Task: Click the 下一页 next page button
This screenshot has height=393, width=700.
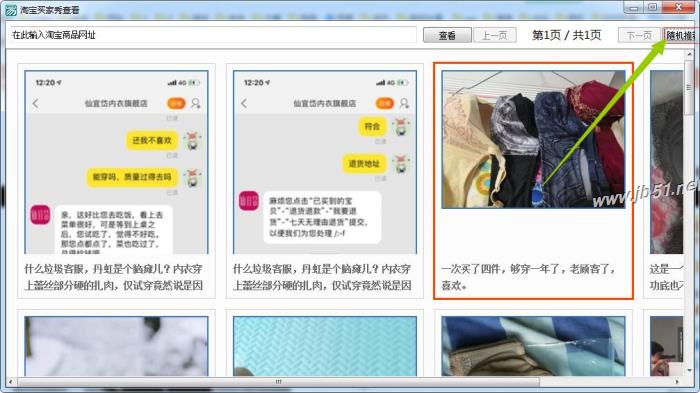Action: 639,35
